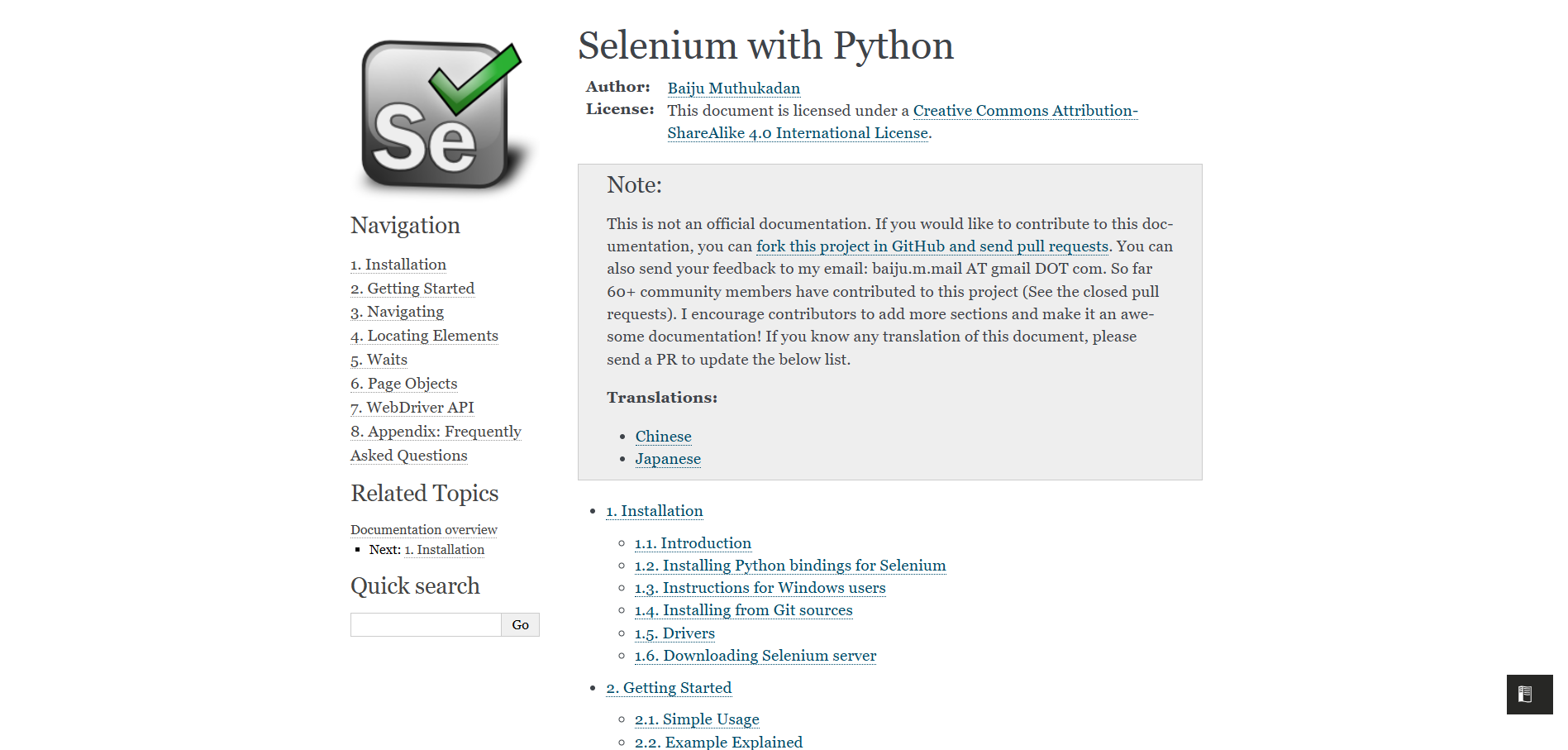Open Baiju Muthukadan author link
This screenshot has height=750, width=1568.
click(x=733, y=88)
